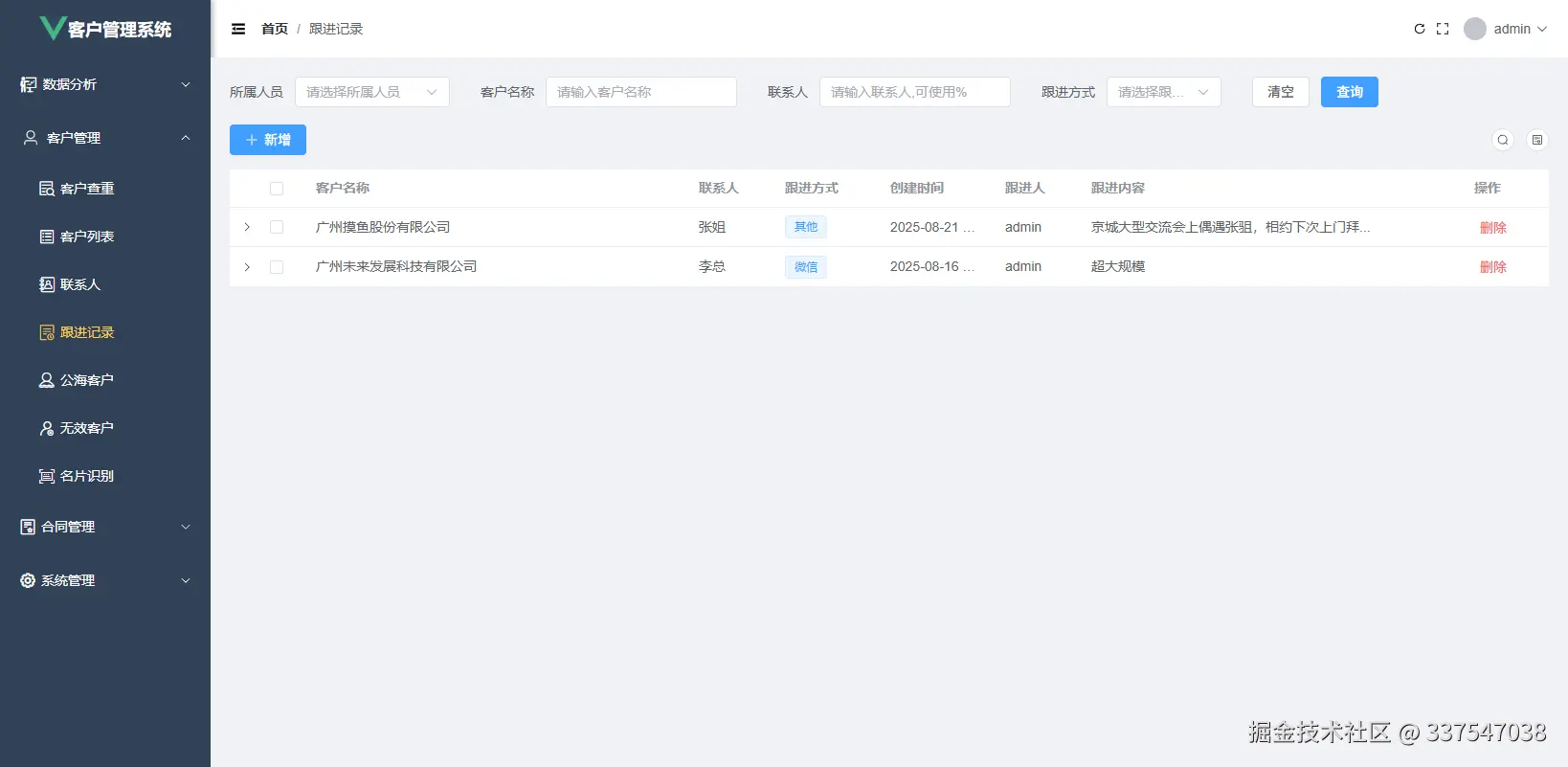This screenshot has width=1568, height=767.
Task: Click the 客户管理系统 title text
Action: (120, 30)
